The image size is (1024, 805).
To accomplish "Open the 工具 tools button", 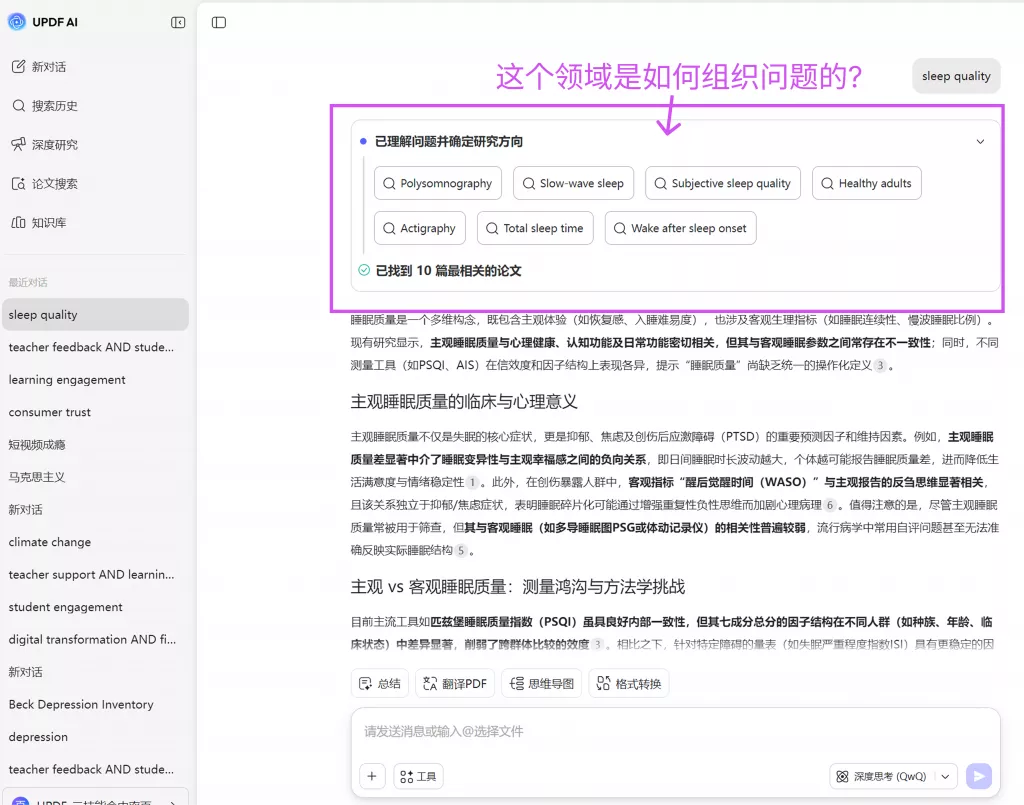I will pyautogui.click(x=418, y=775).
